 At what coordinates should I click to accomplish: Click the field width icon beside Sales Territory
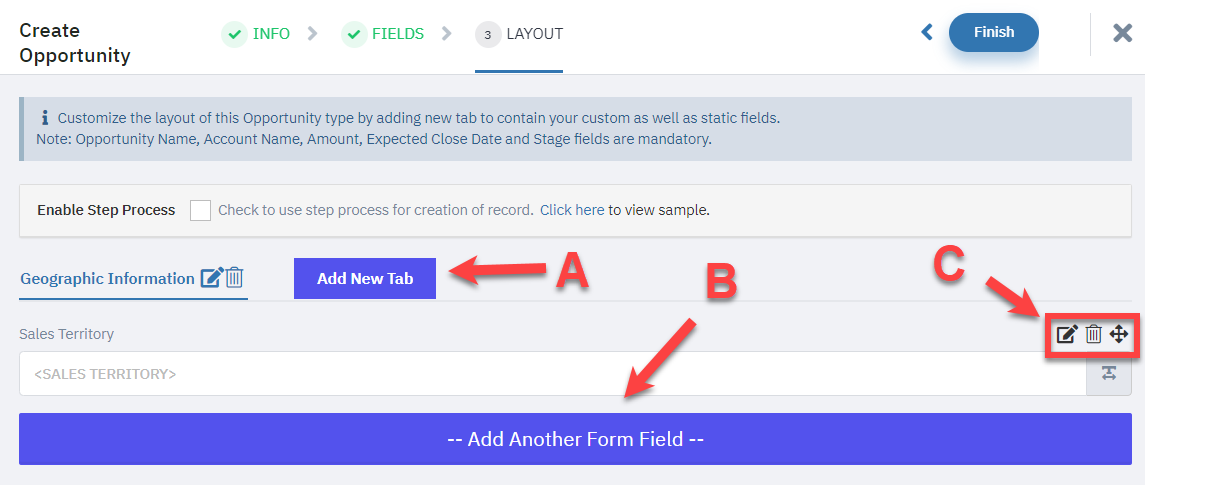click(x=1109, y=373)
